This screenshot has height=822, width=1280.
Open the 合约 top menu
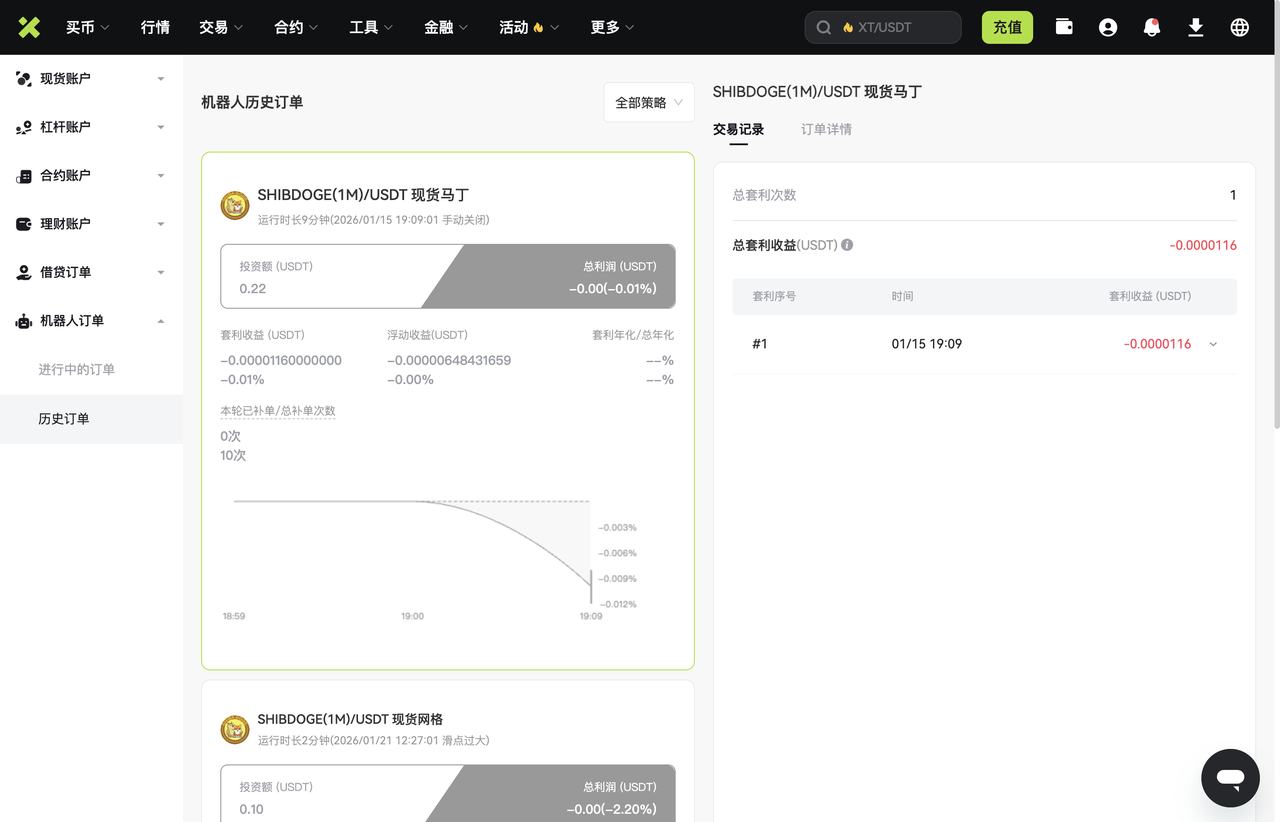[x=297, y=27]
